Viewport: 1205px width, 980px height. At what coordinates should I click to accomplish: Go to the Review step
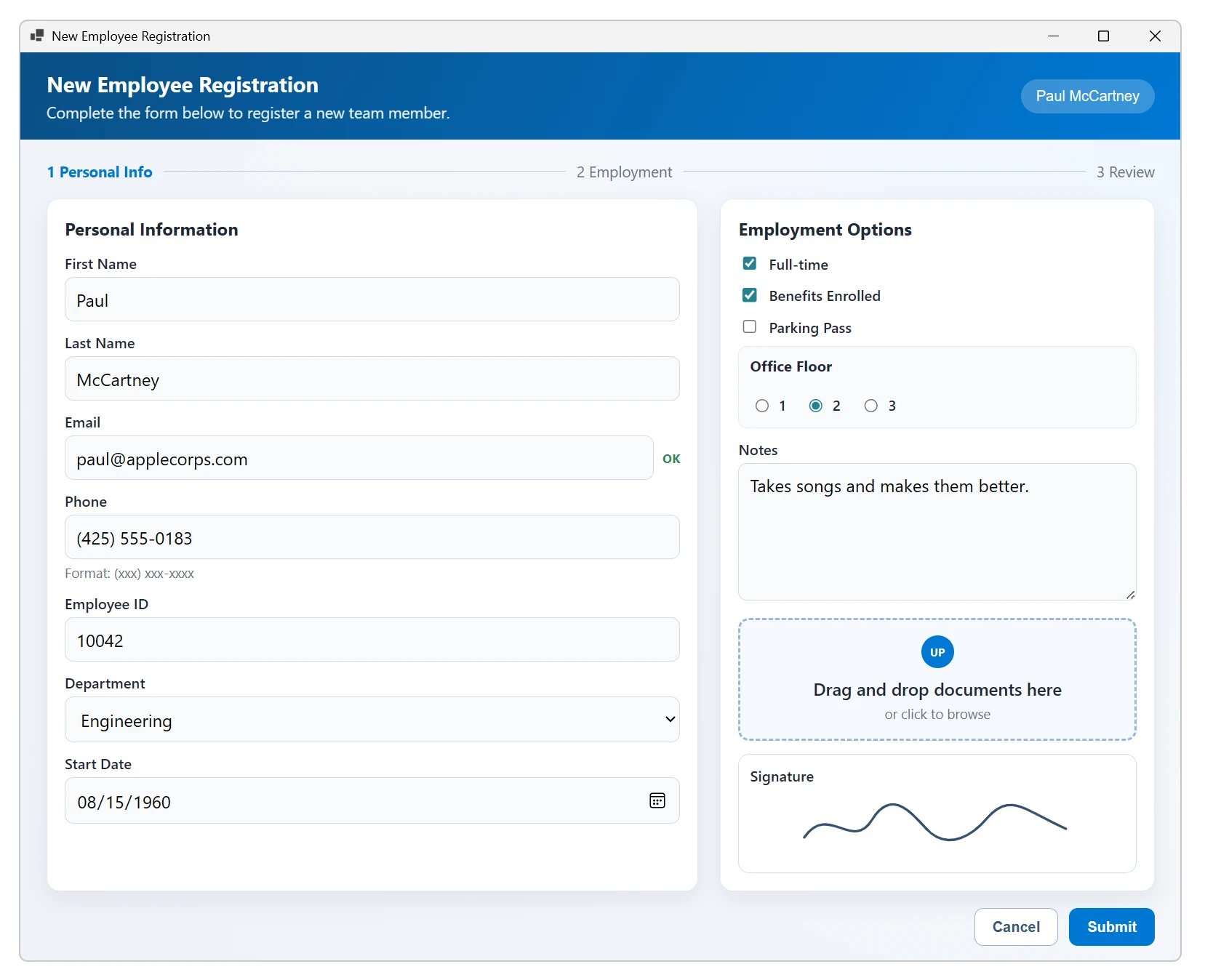tap(1125, 172)
